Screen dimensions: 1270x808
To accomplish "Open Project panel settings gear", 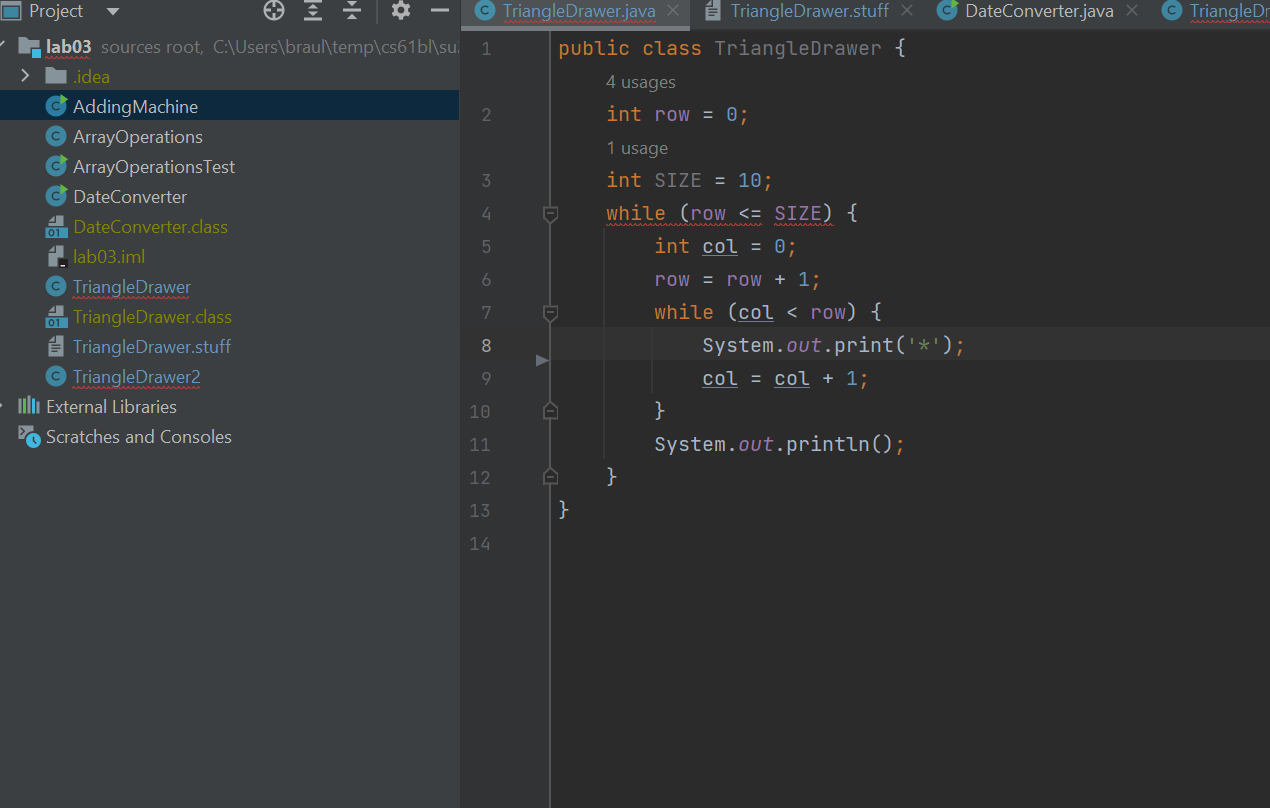I will coord(401,11).
